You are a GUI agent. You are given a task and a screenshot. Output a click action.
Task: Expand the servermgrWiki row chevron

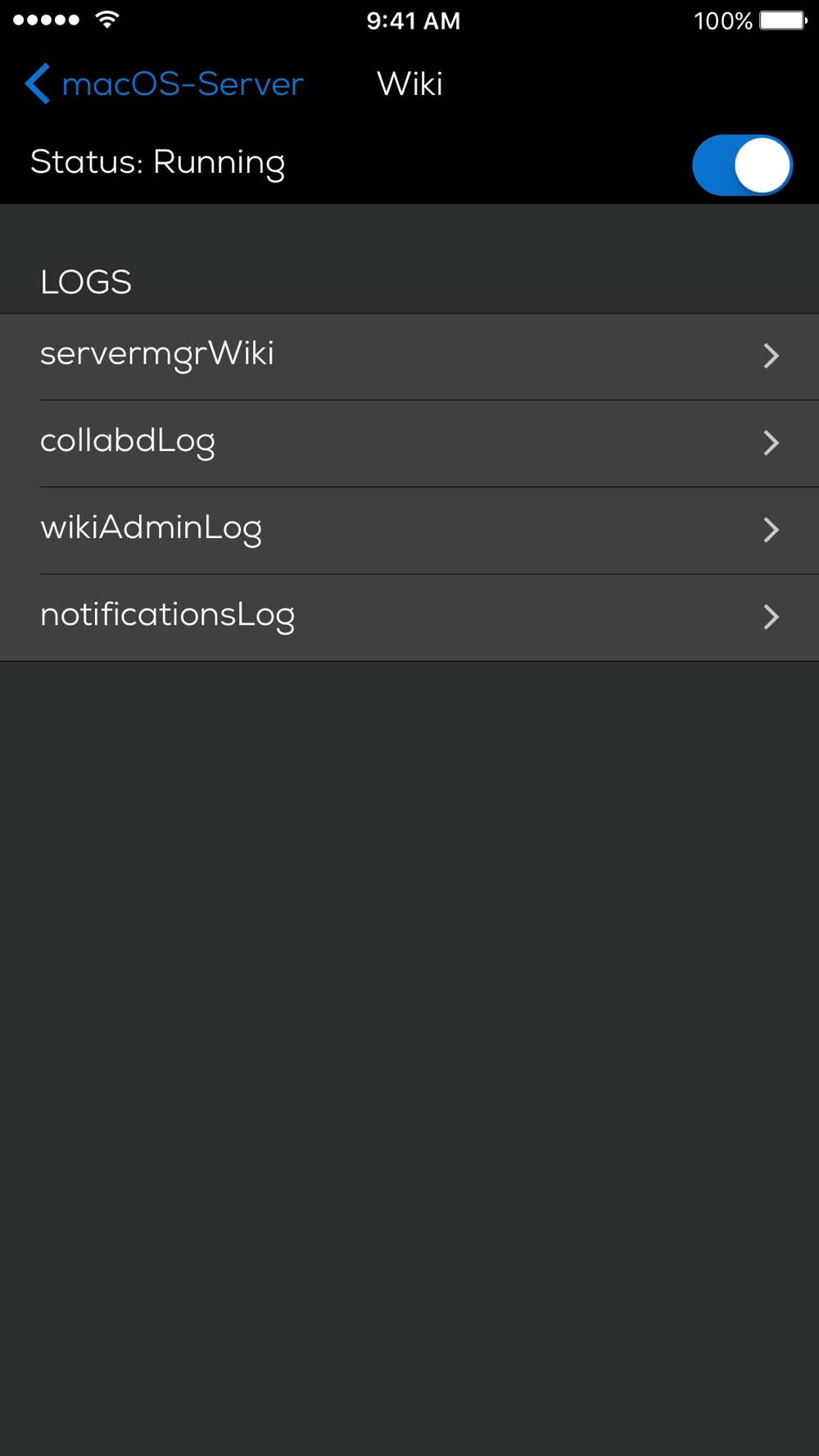tap(771, 356)
